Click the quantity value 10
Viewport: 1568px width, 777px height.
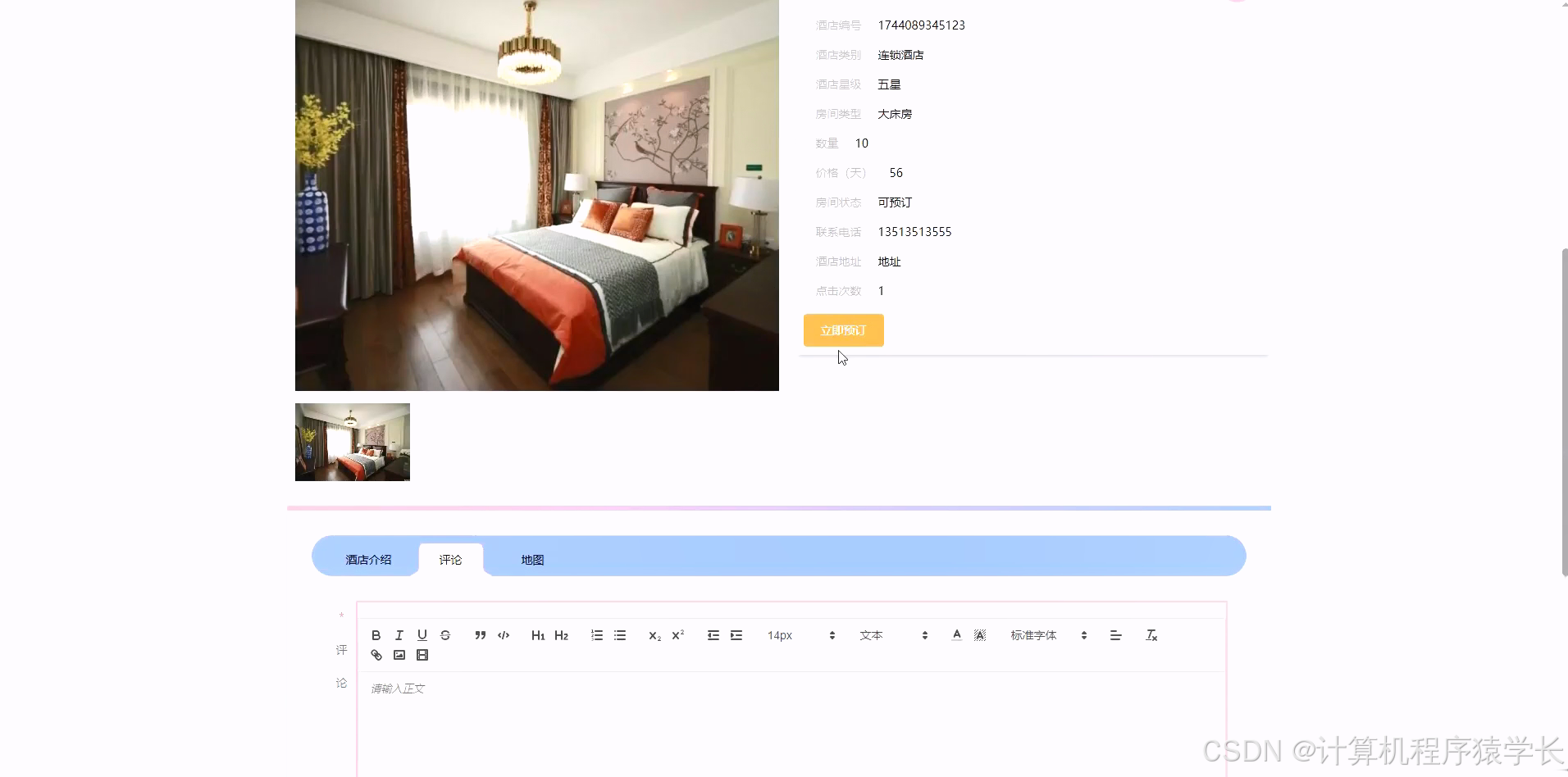coord(861,143)
